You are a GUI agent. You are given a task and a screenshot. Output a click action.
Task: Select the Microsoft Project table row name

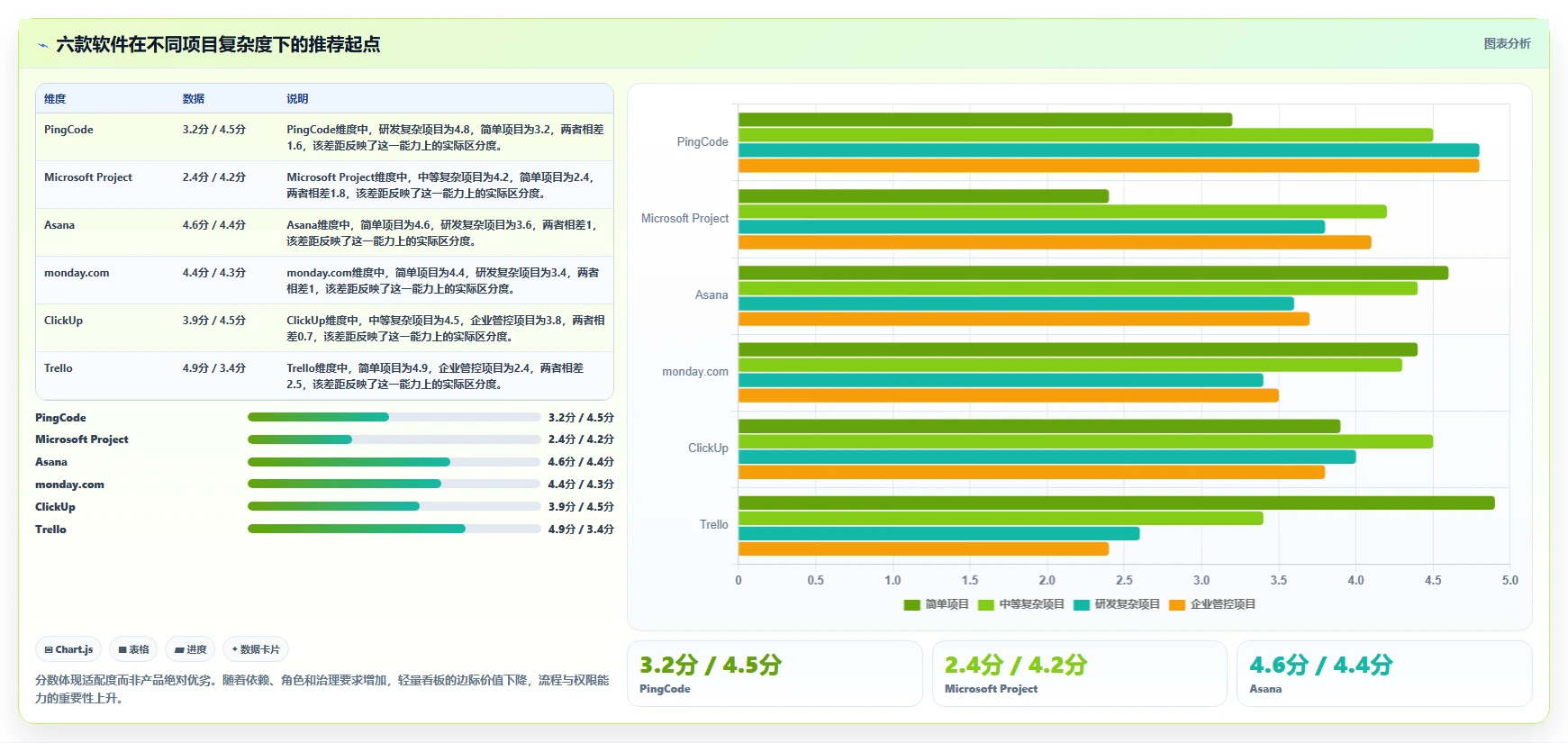coord(88,177)
